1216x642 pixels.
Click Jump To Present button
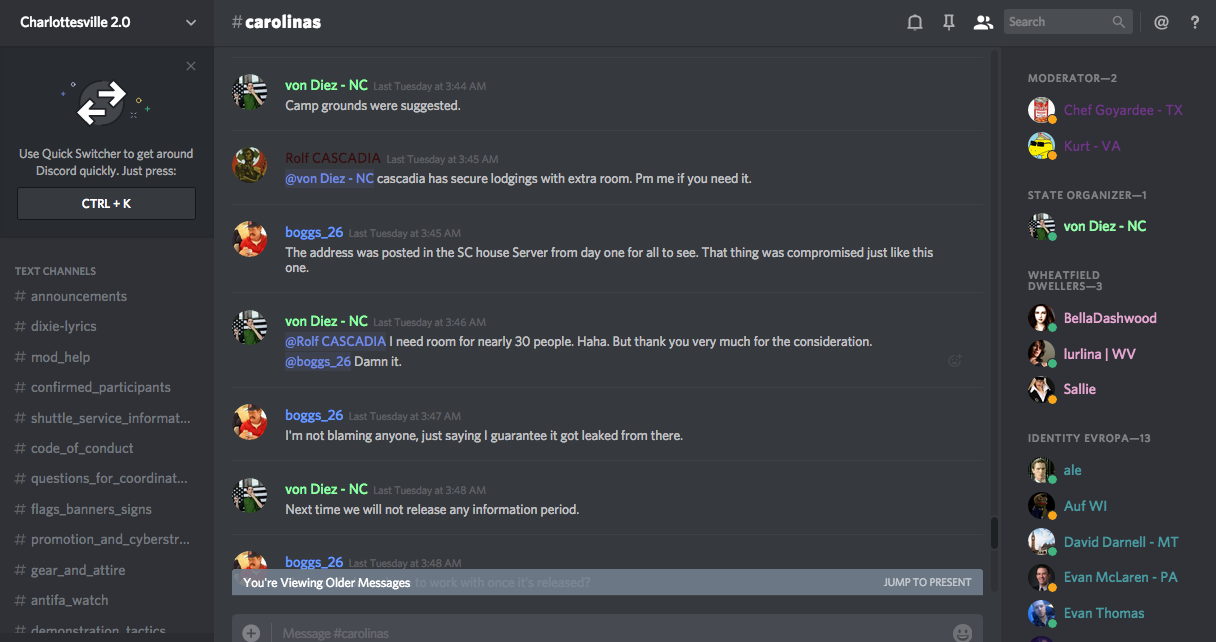[x=927, y=582]
